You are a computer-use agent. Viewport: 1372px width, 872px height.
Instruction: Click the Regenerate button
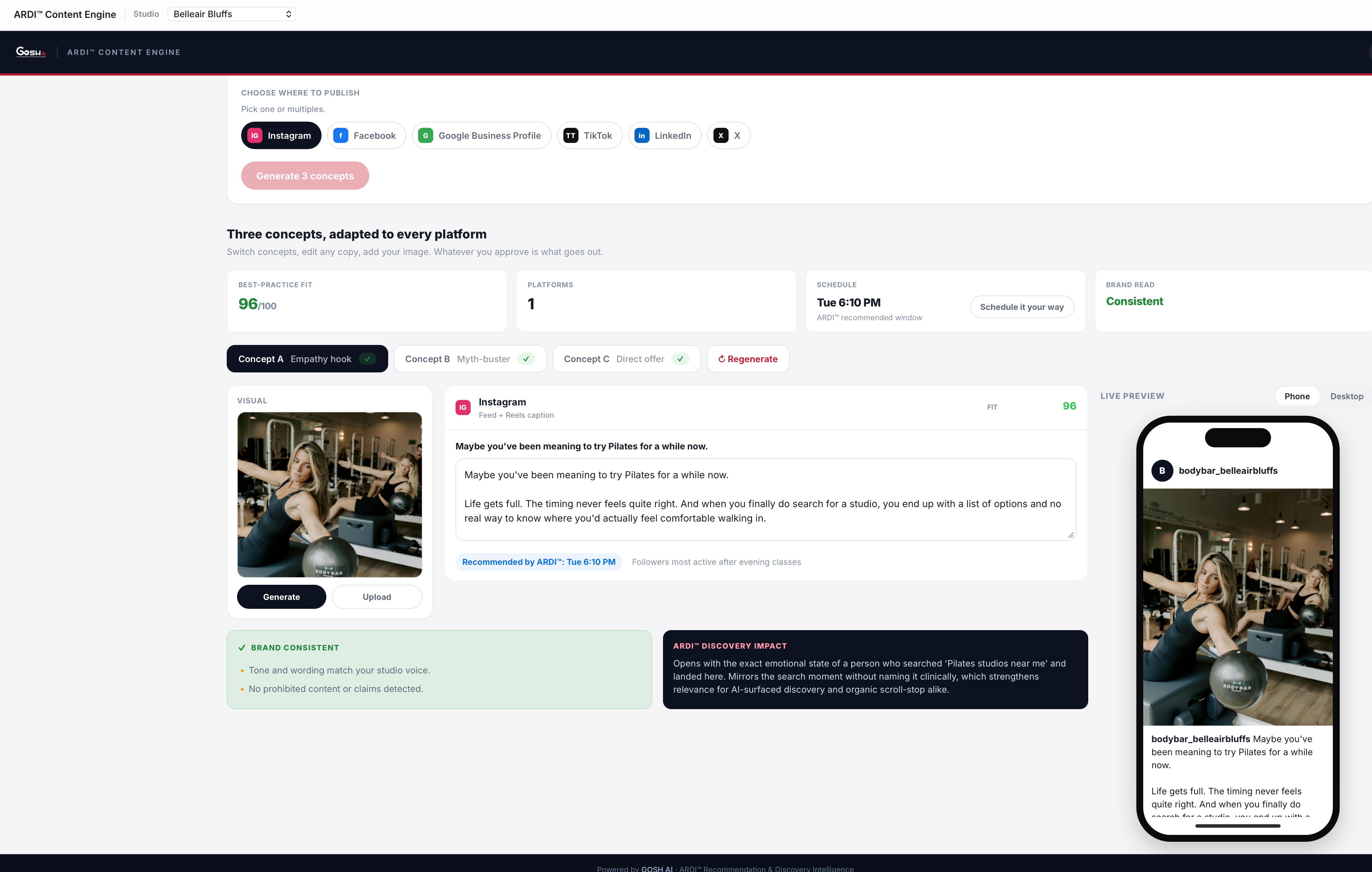(747, 358)
